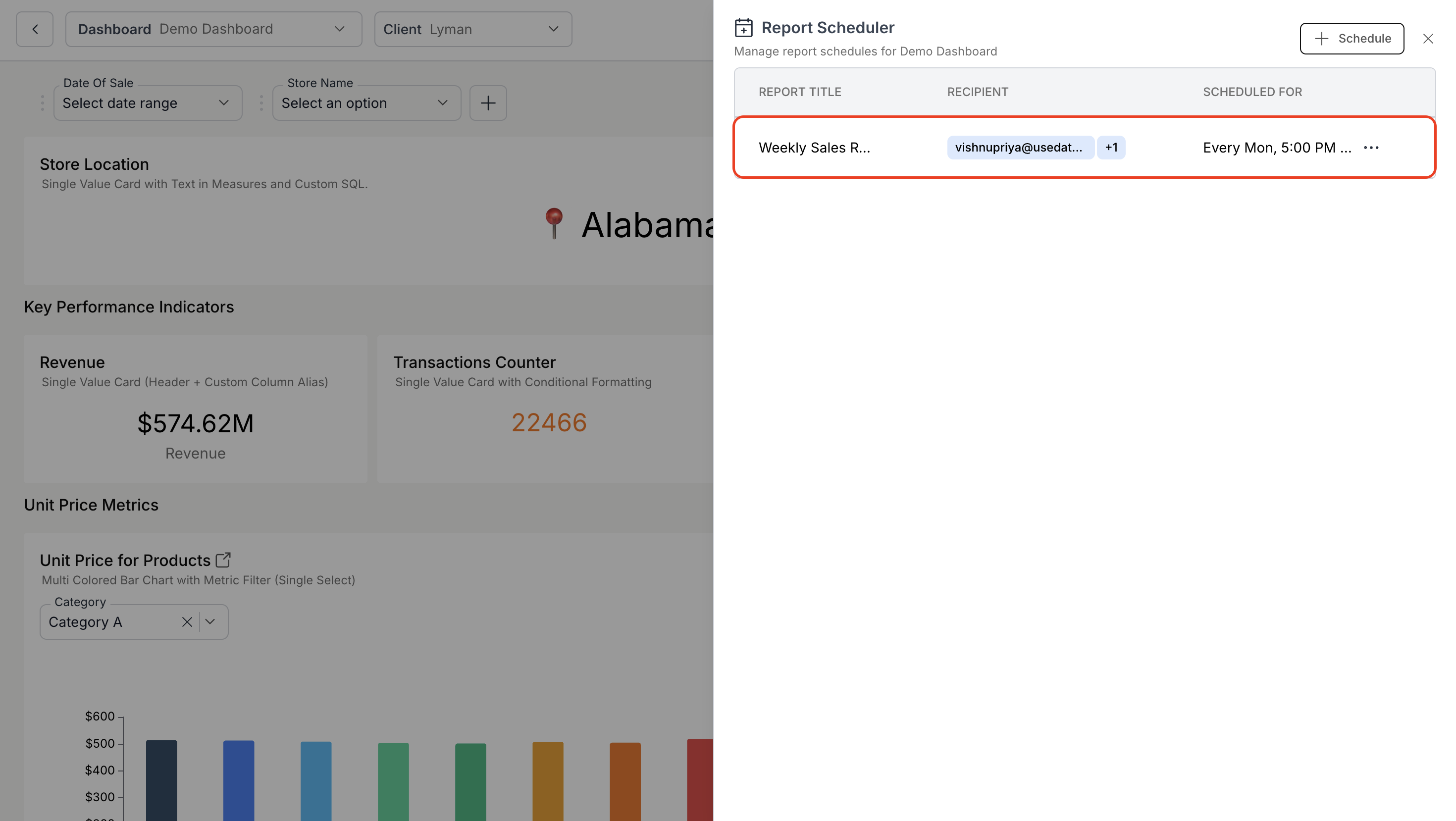Expand the Client Lyman dropdown
Image resolution: width=1456 pixels, height=821 pixels.
click(x=472, y=29)
